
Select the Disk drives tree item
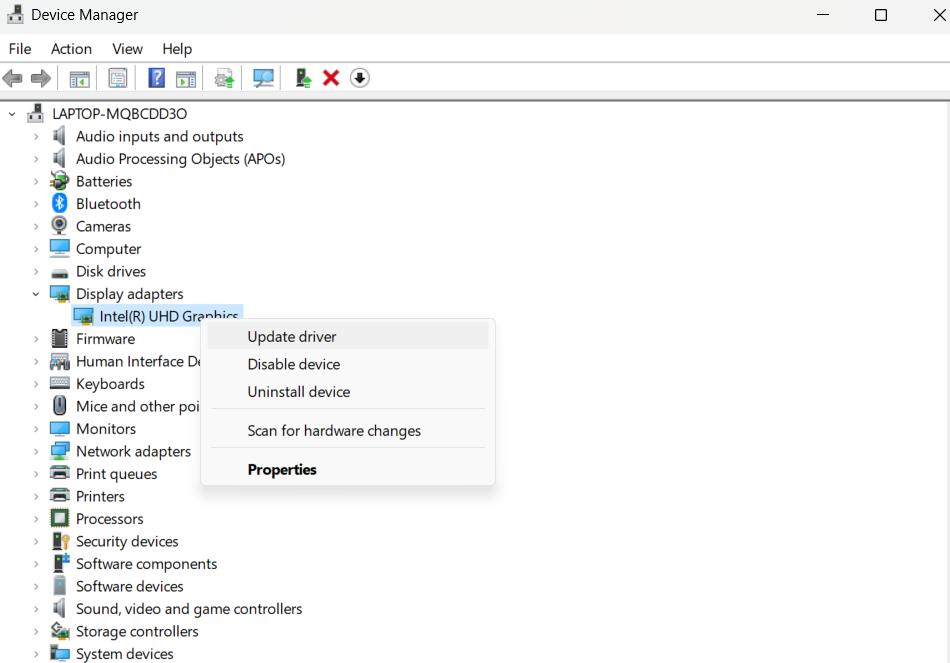pyautogui.click(x=111, y=272)
